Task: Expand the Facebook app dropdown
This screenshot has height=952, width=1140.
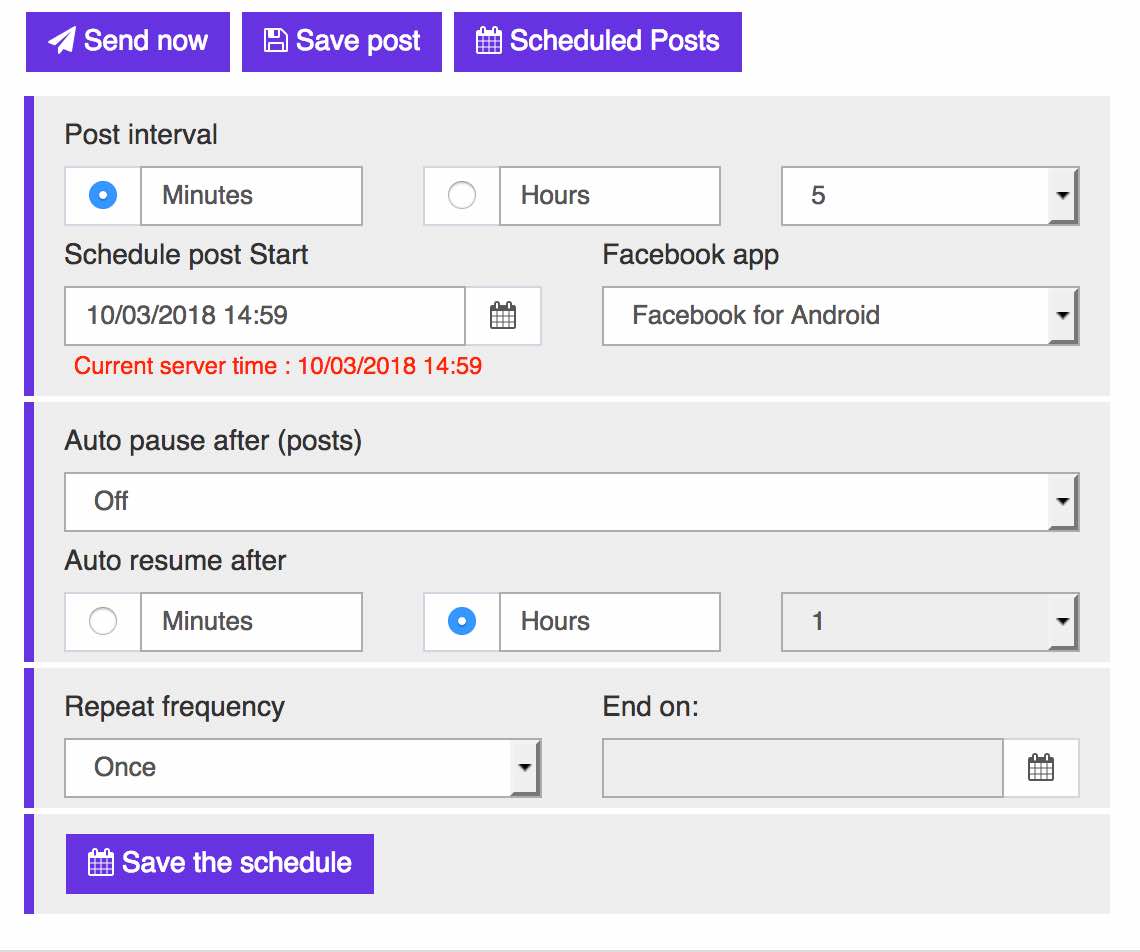Action: pos(840,316)
